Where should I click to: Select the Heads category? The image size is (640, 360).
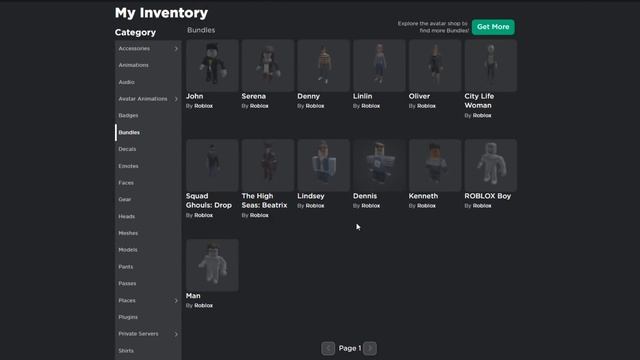click(148, 216)
